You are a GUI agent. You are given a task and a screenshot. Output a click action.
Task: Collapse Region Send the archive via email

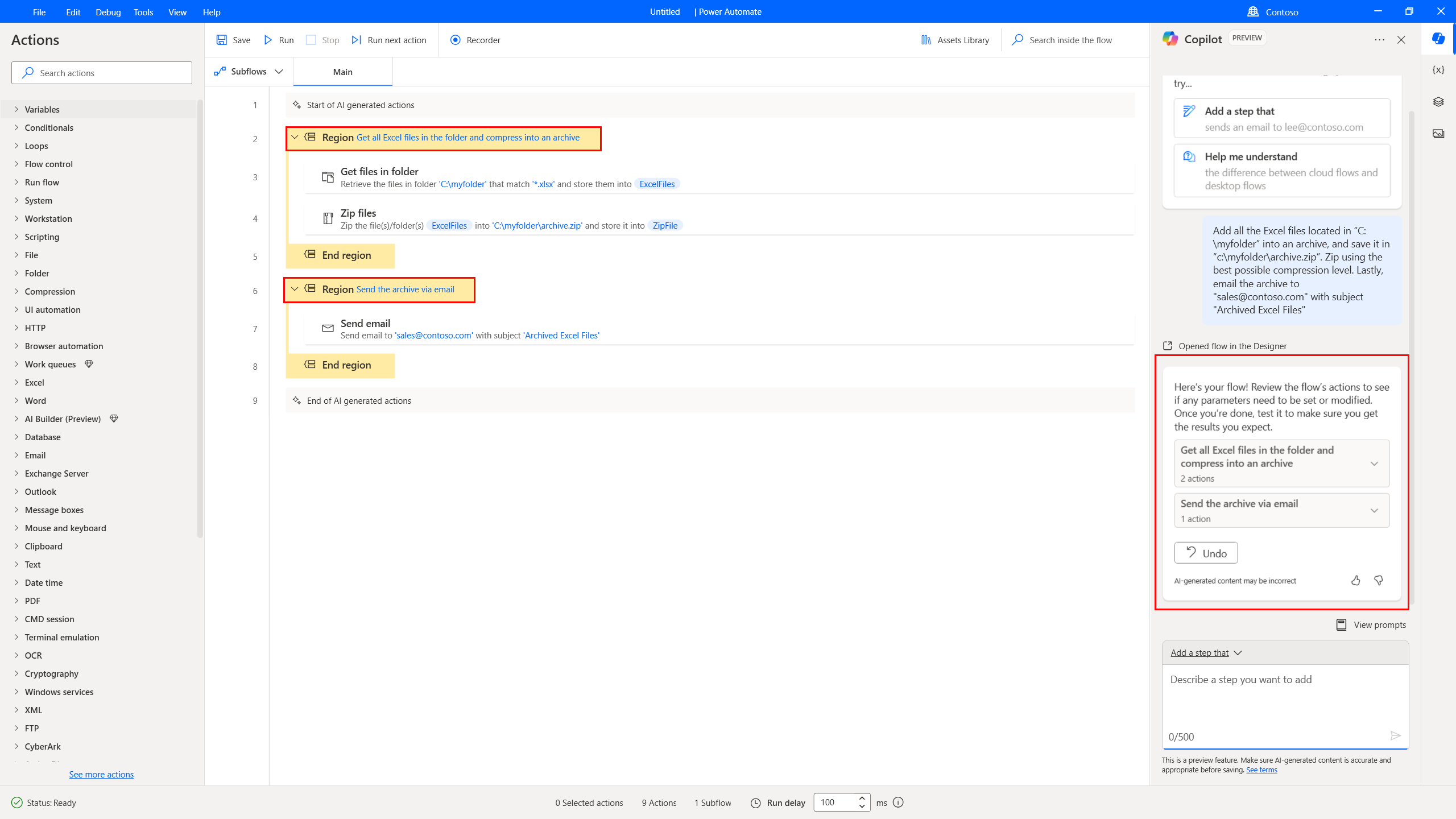pos(294,290)
